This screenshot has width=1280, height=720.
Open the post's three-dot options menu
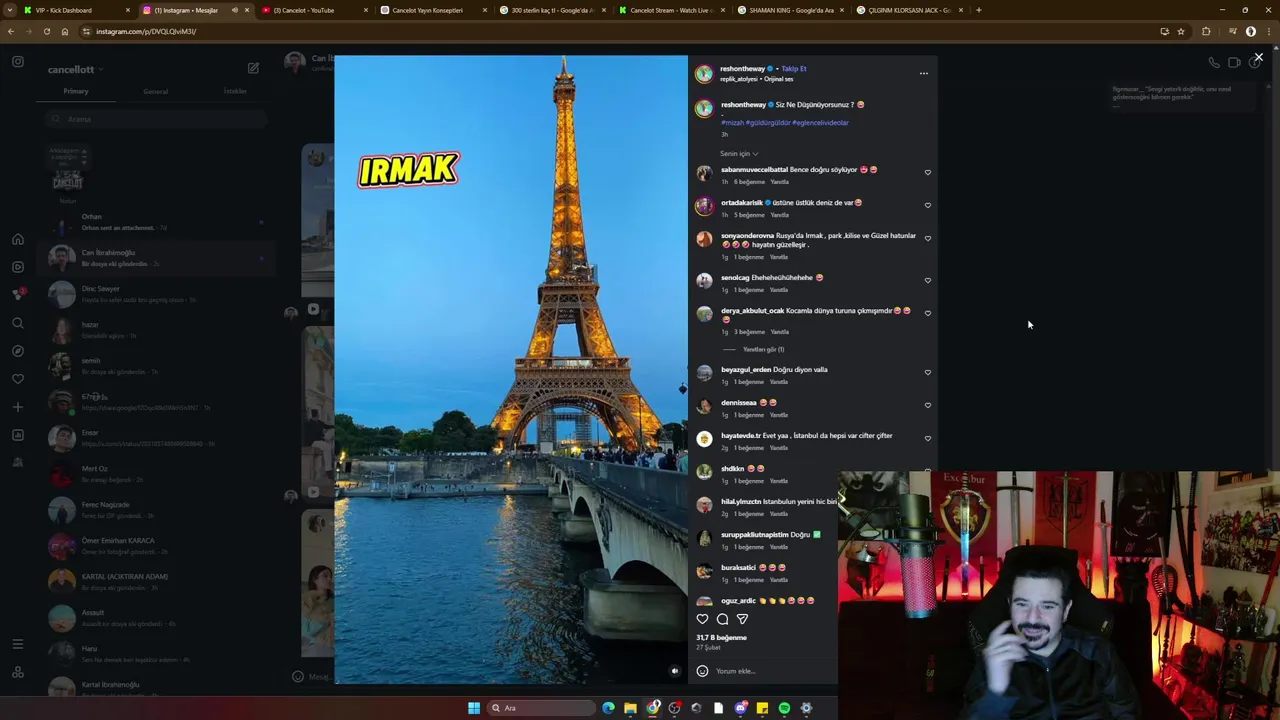(x=923, y=73)
